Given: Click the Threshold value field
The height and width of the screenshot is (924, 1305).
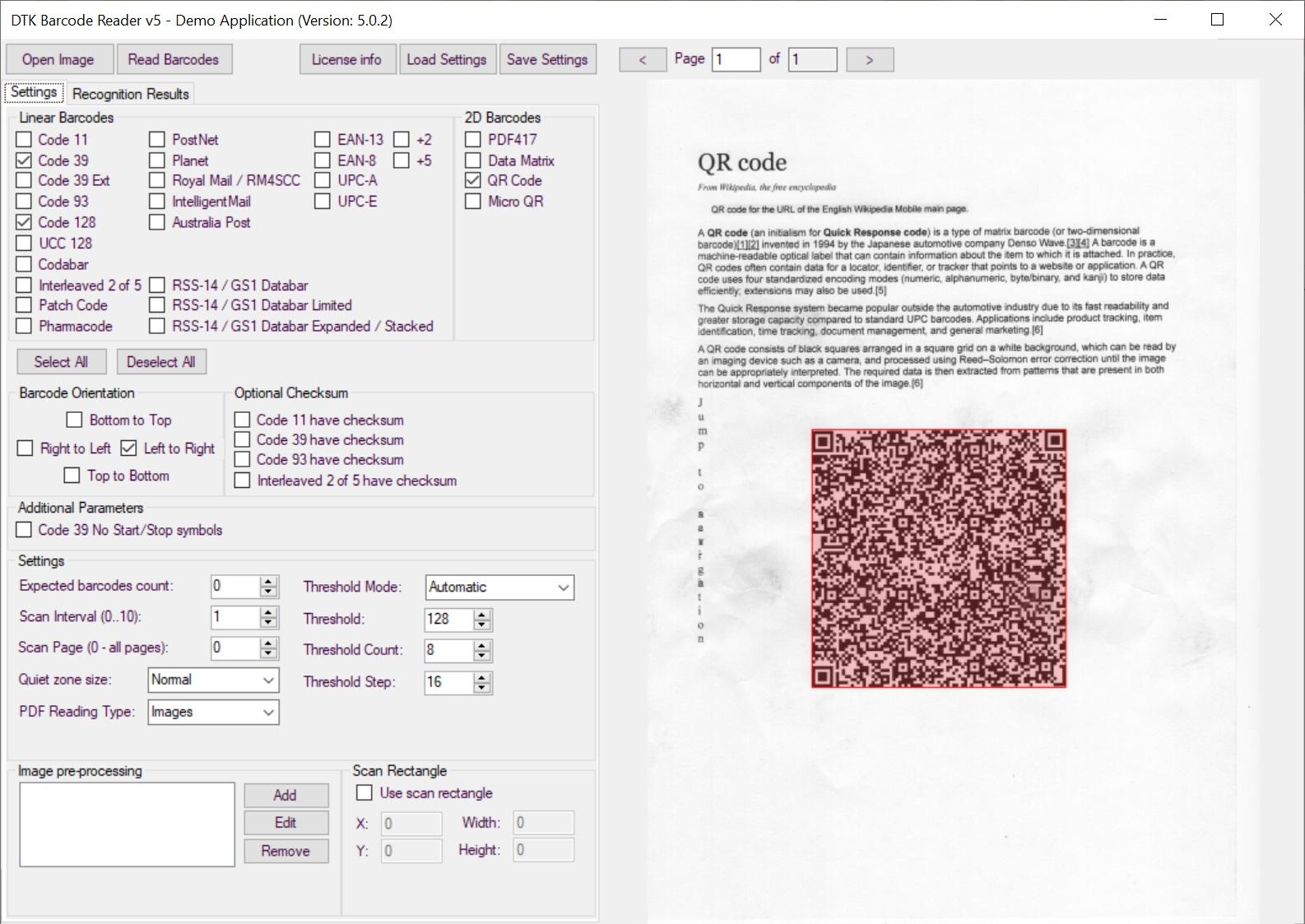Looking at the screenshot, I should pos(448,619).
